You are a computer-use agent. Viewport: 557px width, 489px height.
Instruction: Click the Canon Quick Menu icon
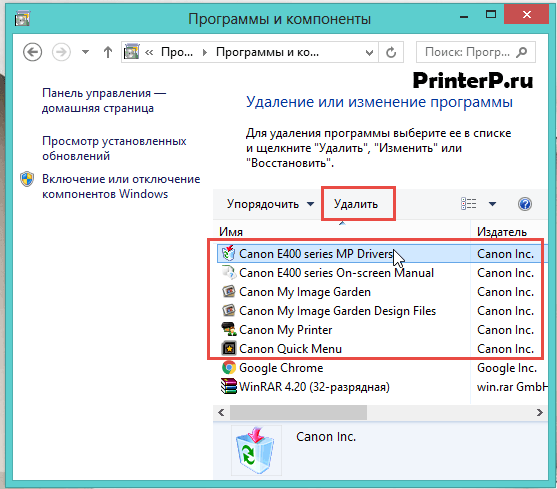coord(228,349)
